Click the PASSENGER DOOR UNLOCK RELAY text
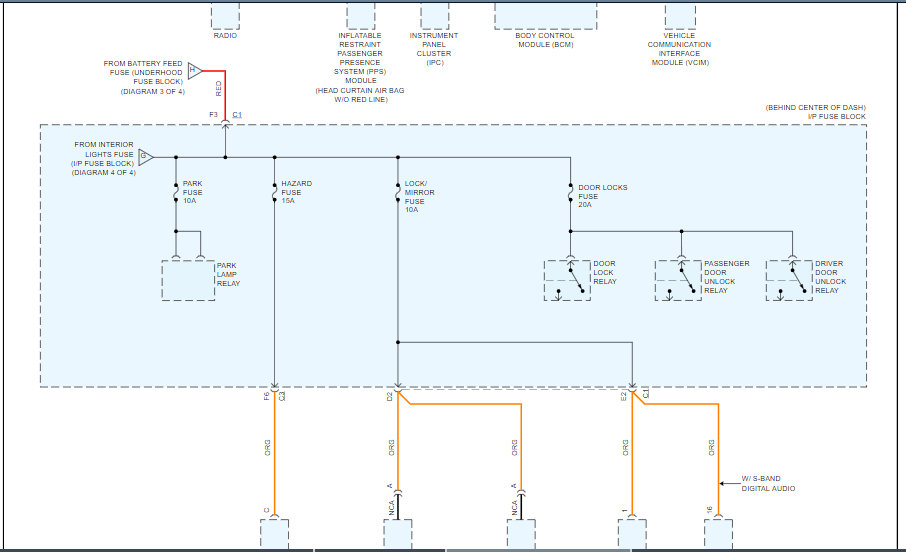The image size is (906, 552). click(x=726, y=277)
